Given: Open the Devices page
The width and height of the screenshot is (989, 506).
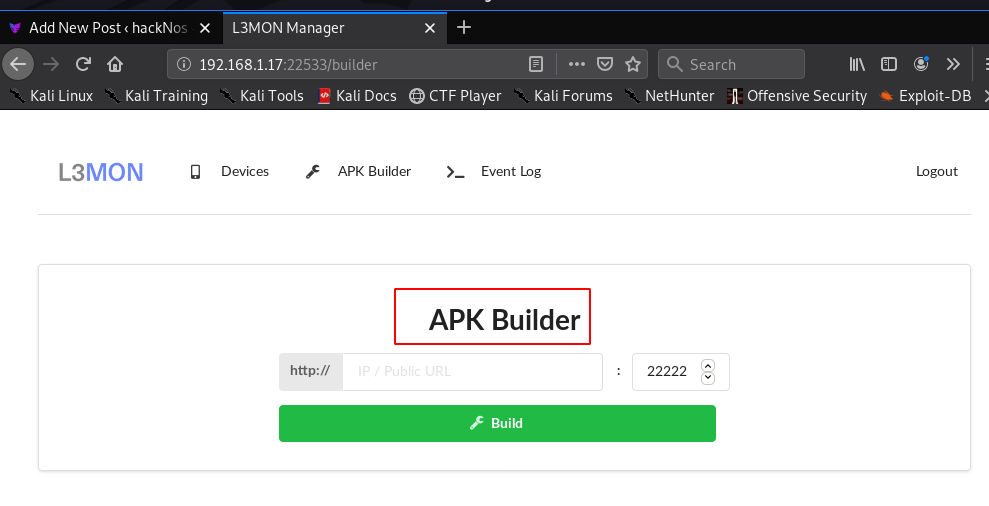Looking at the screenshot, I should [x=245, y=172].
